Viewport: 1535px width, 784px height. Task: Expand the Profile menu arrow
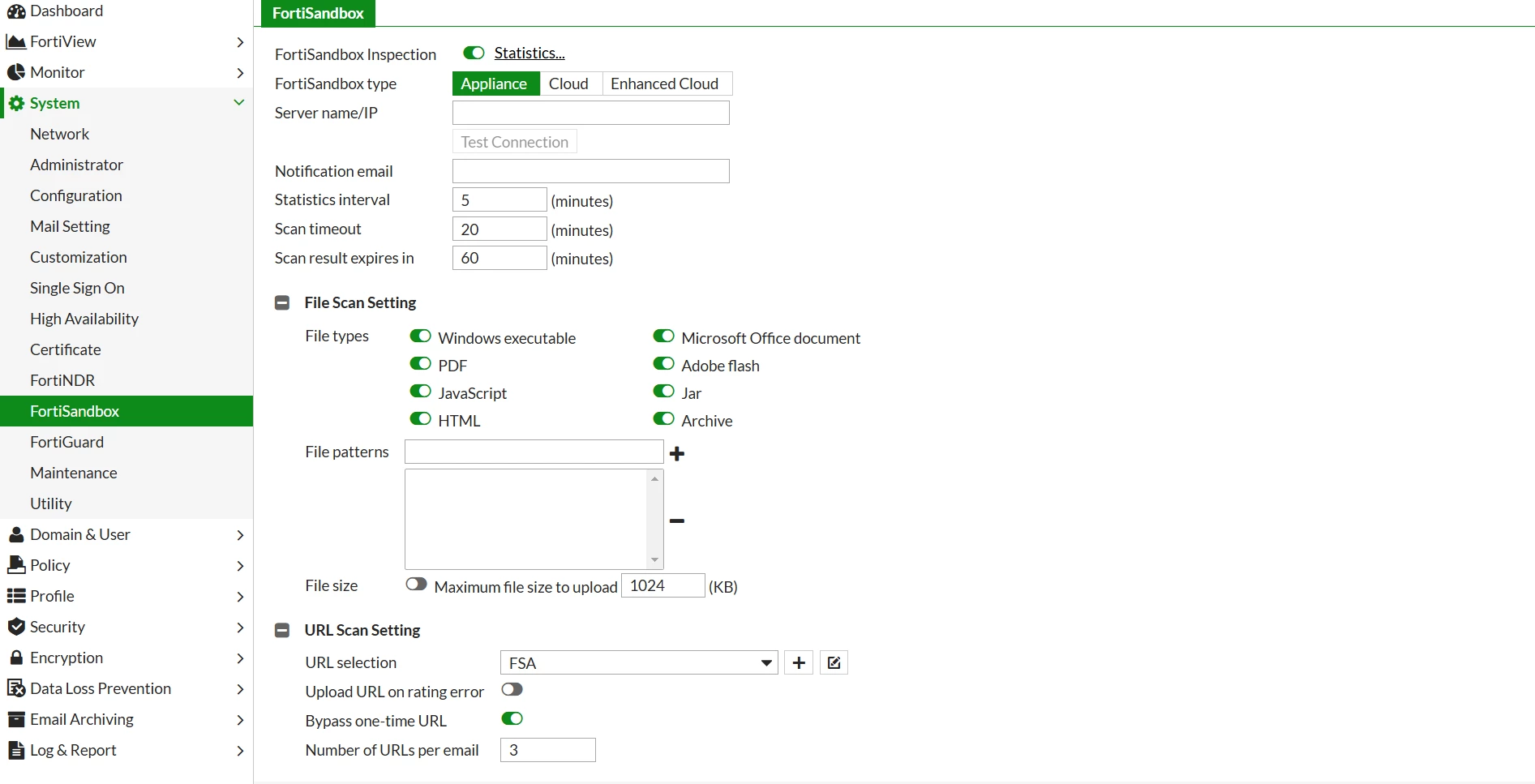point(240,596)
